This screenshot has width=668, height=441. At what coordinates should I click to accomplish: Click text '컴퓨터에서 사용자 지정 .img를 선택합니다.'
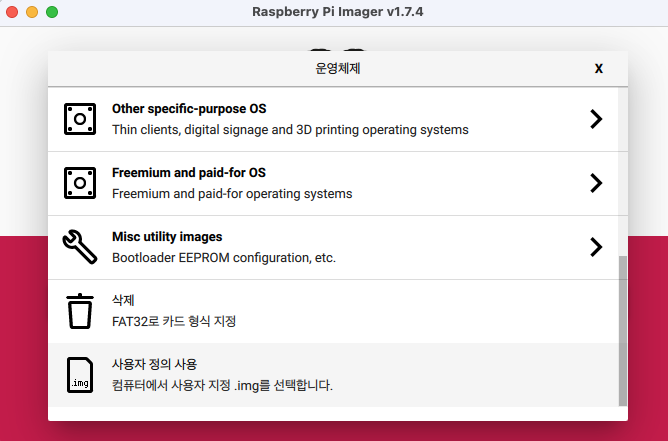(222, 386)
